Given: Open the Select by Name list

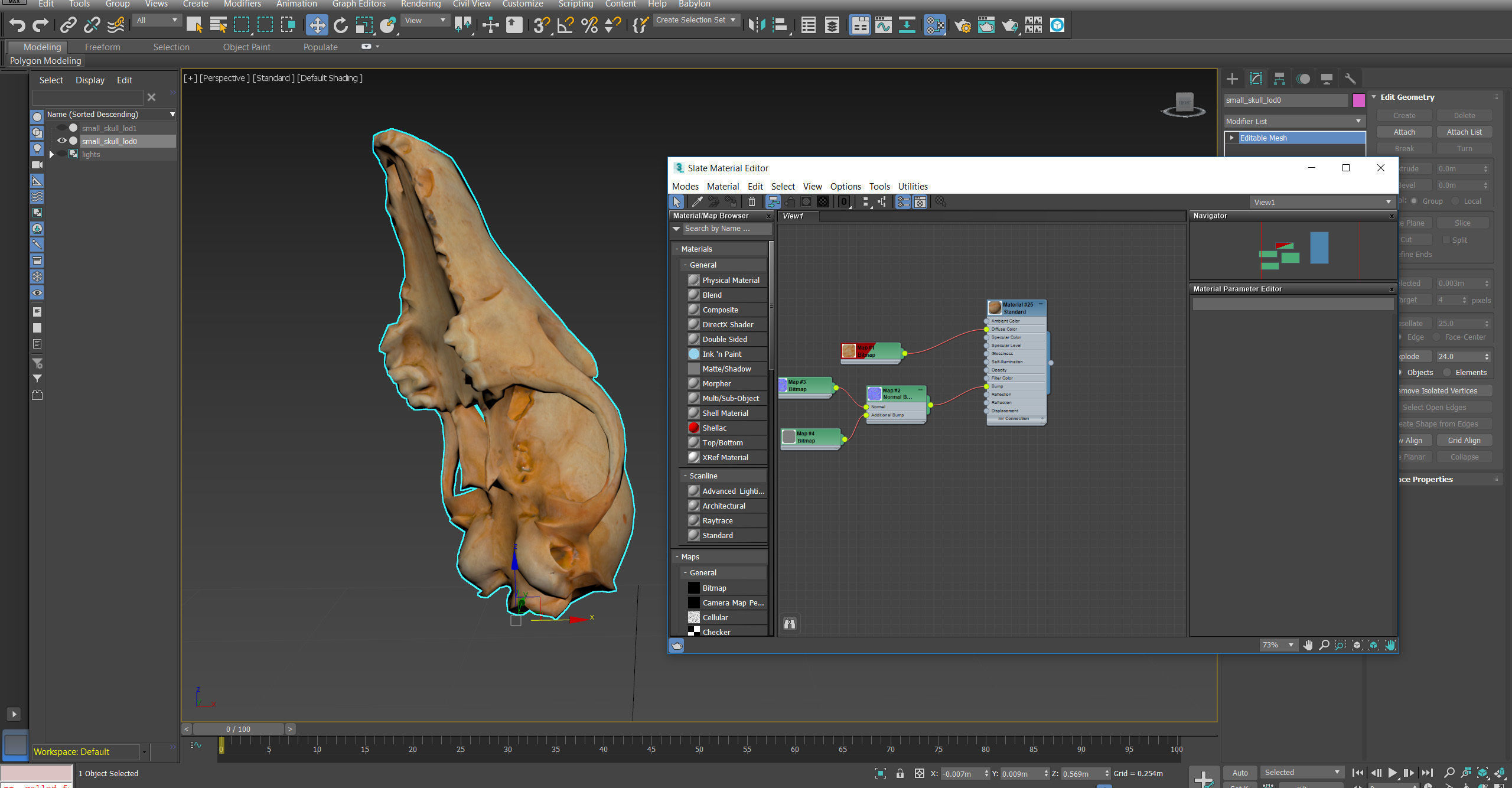Looking at the screenshot, I should [x=218, y=25].
